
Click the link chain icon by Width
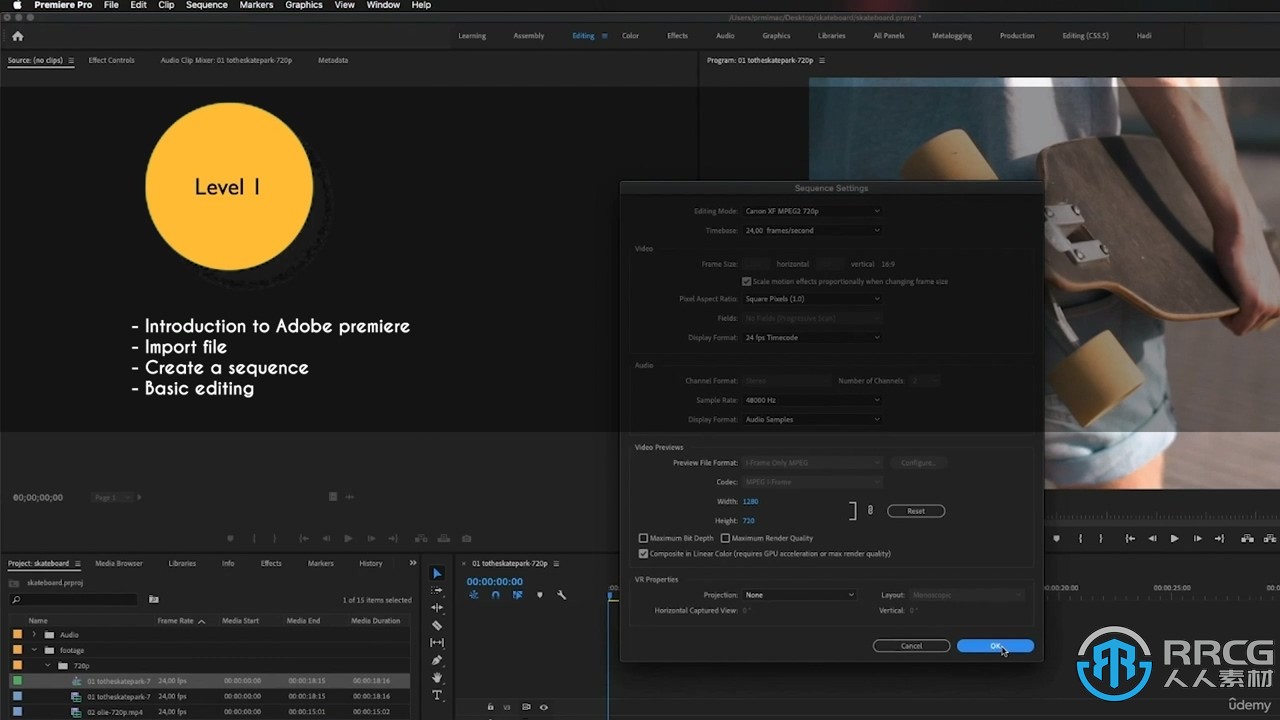click(x=870, y=511)
